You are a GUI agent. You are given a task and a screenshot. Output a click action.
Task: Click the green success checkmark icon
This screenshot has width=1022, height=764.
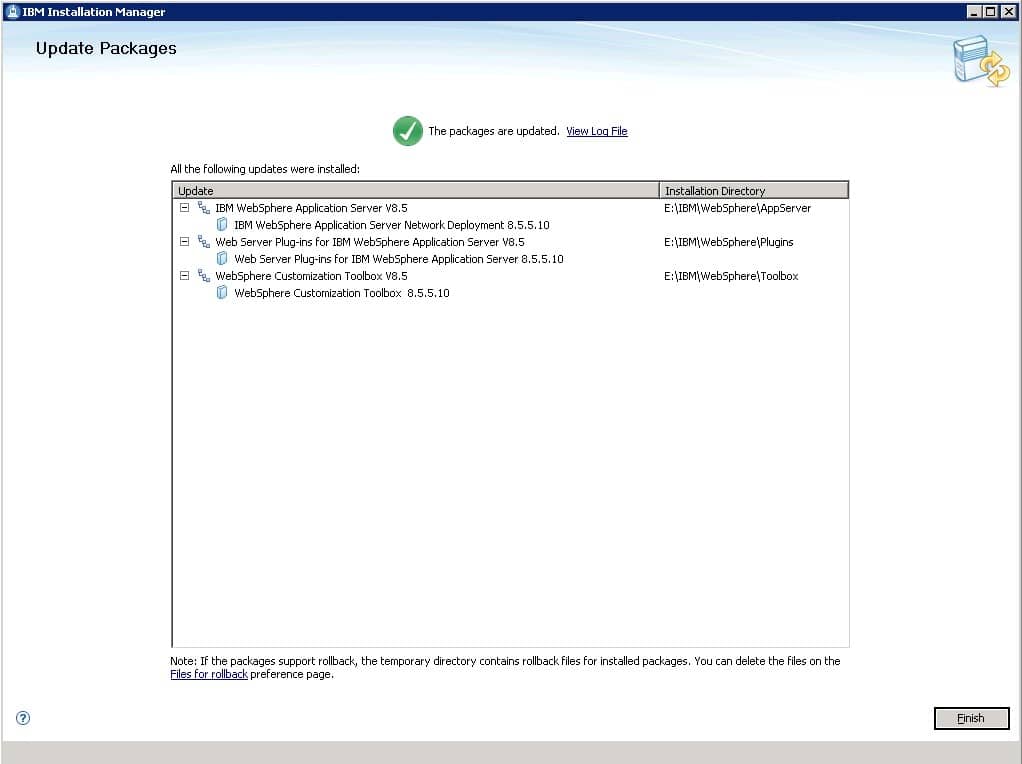click(x=408, y=131)
